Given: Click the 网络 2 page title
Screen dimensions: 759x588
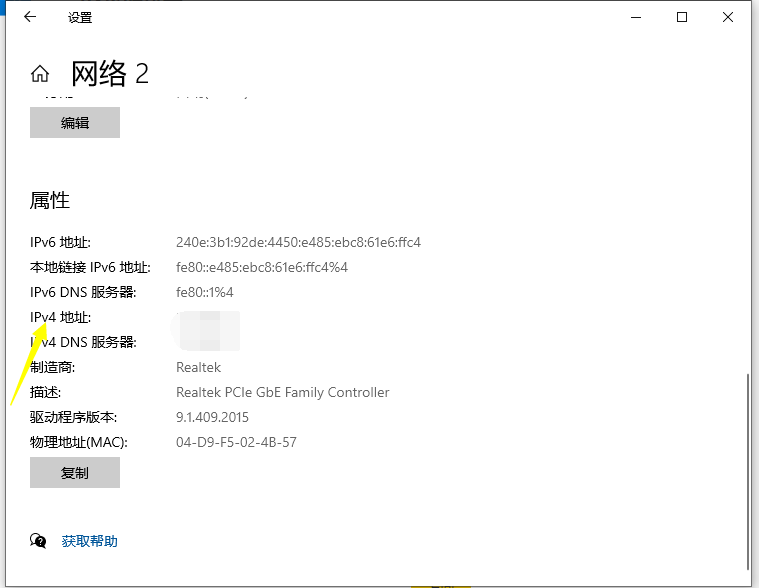Looking at the screenshot, I should pos(109,73).
